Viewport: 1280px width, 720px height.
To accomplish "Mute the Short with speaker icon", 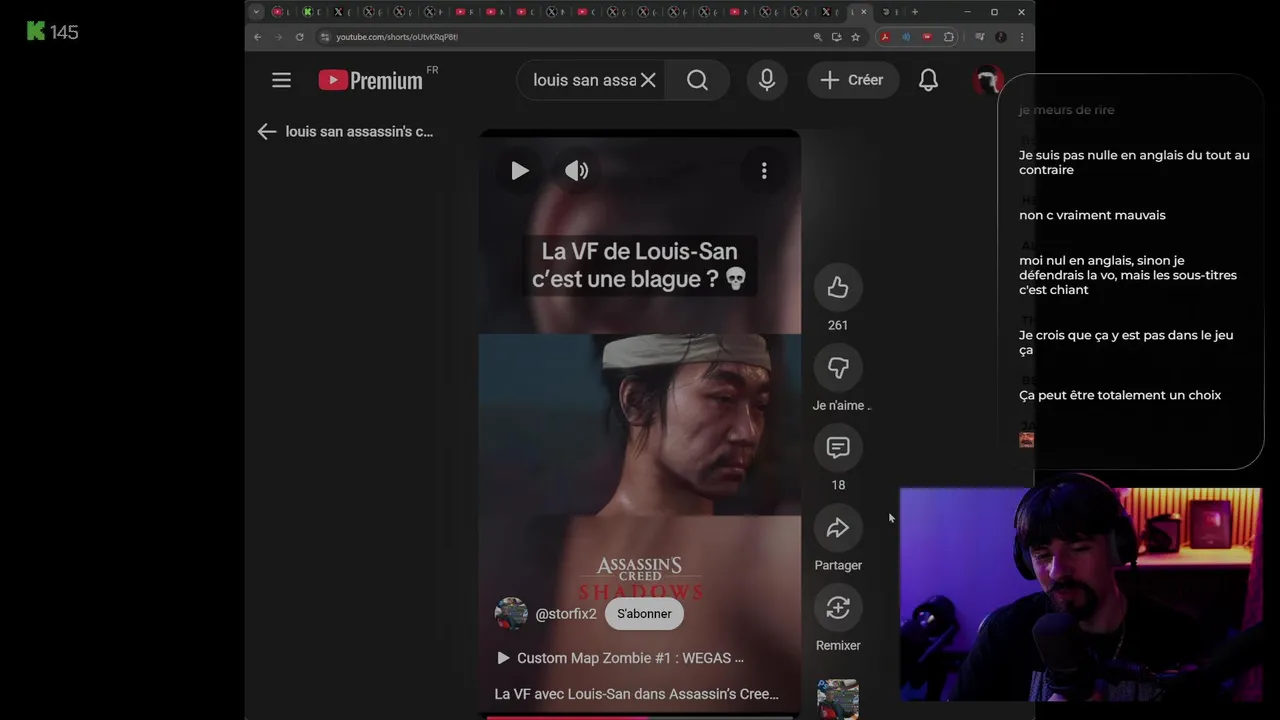I will coord(577,171).
